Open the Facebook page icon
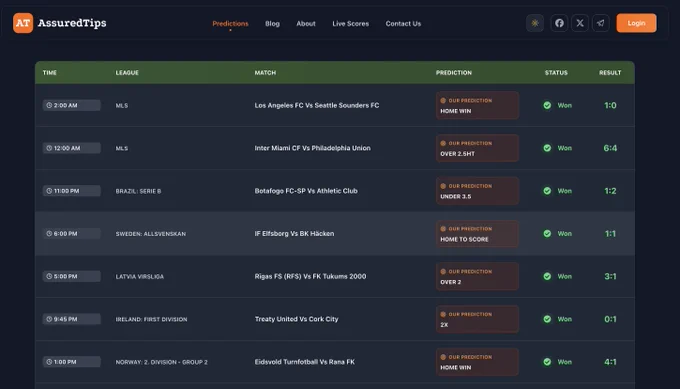Viewport: 680px width, 389px height. pos(559,23)
